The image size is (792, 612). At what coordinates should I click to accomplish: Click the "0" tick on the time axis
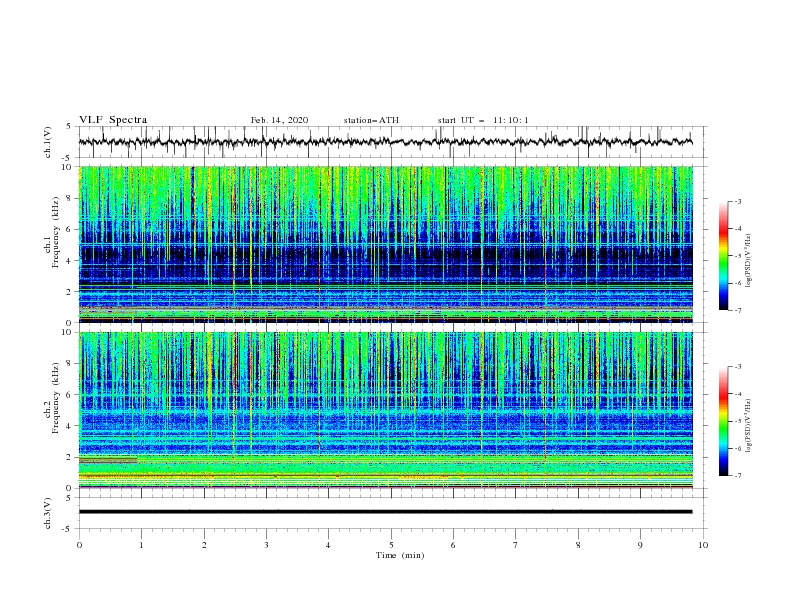point(79,545)
